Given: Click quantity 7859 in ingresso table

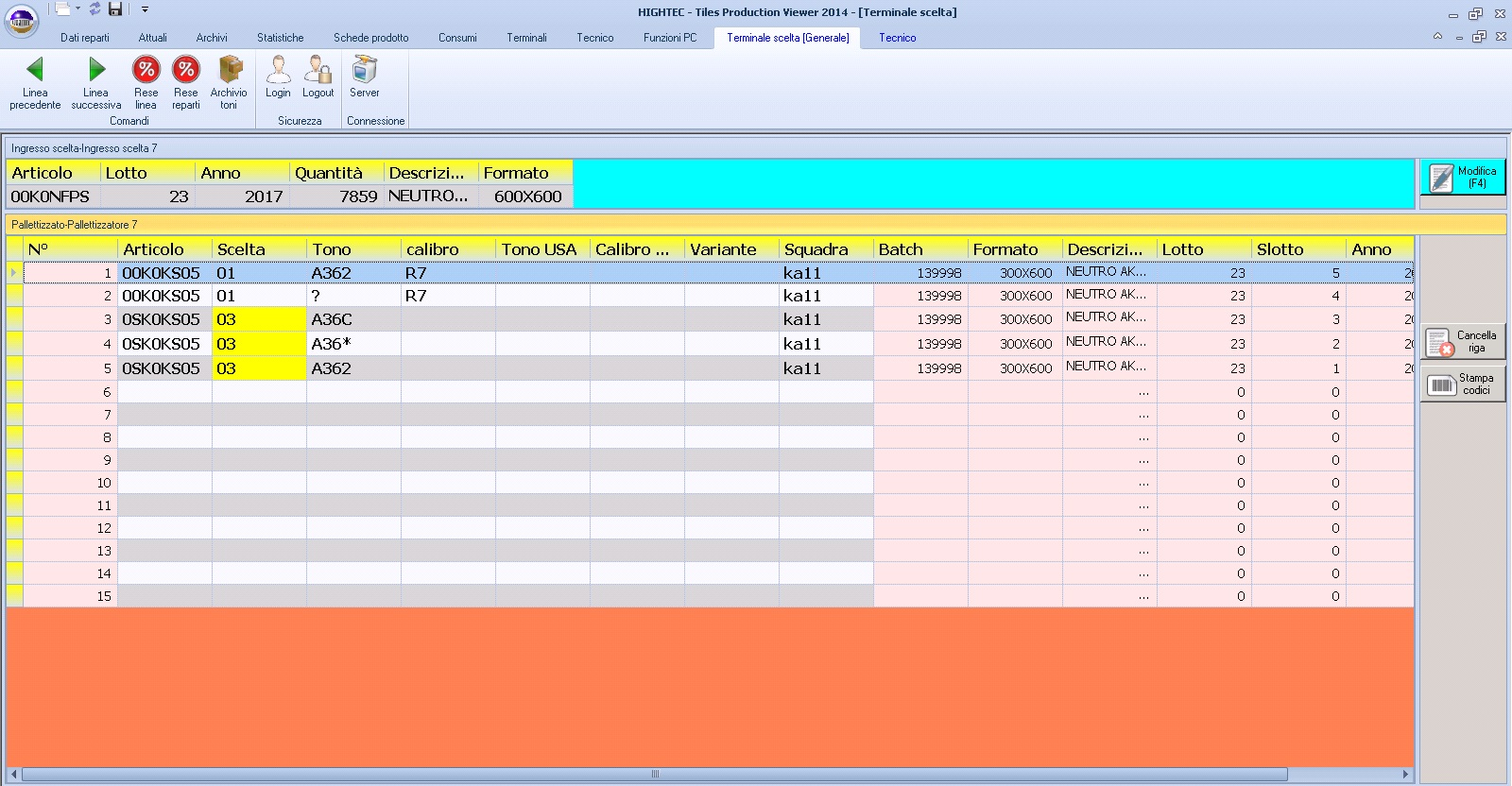Looking at the screenshot, I should [336, 196].
